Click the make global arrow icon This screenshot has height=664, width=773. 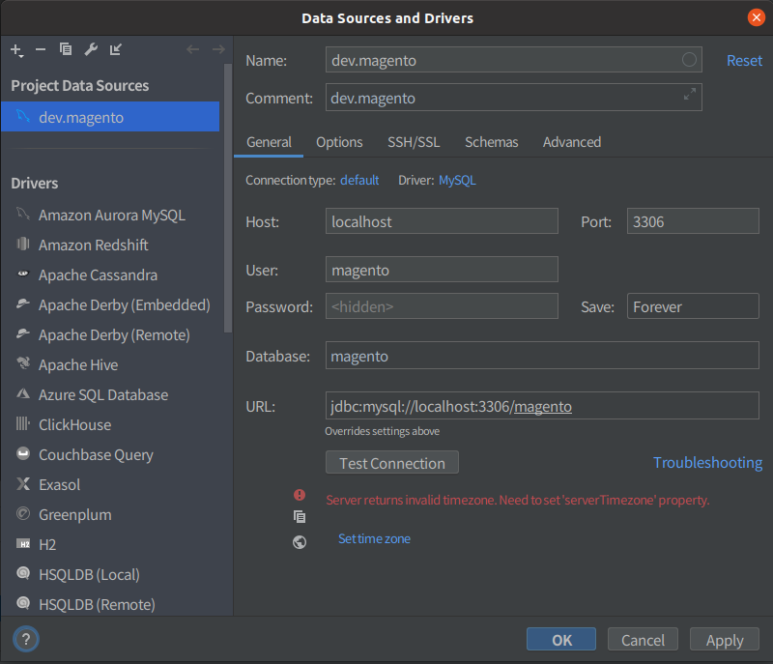pos(115,49)
